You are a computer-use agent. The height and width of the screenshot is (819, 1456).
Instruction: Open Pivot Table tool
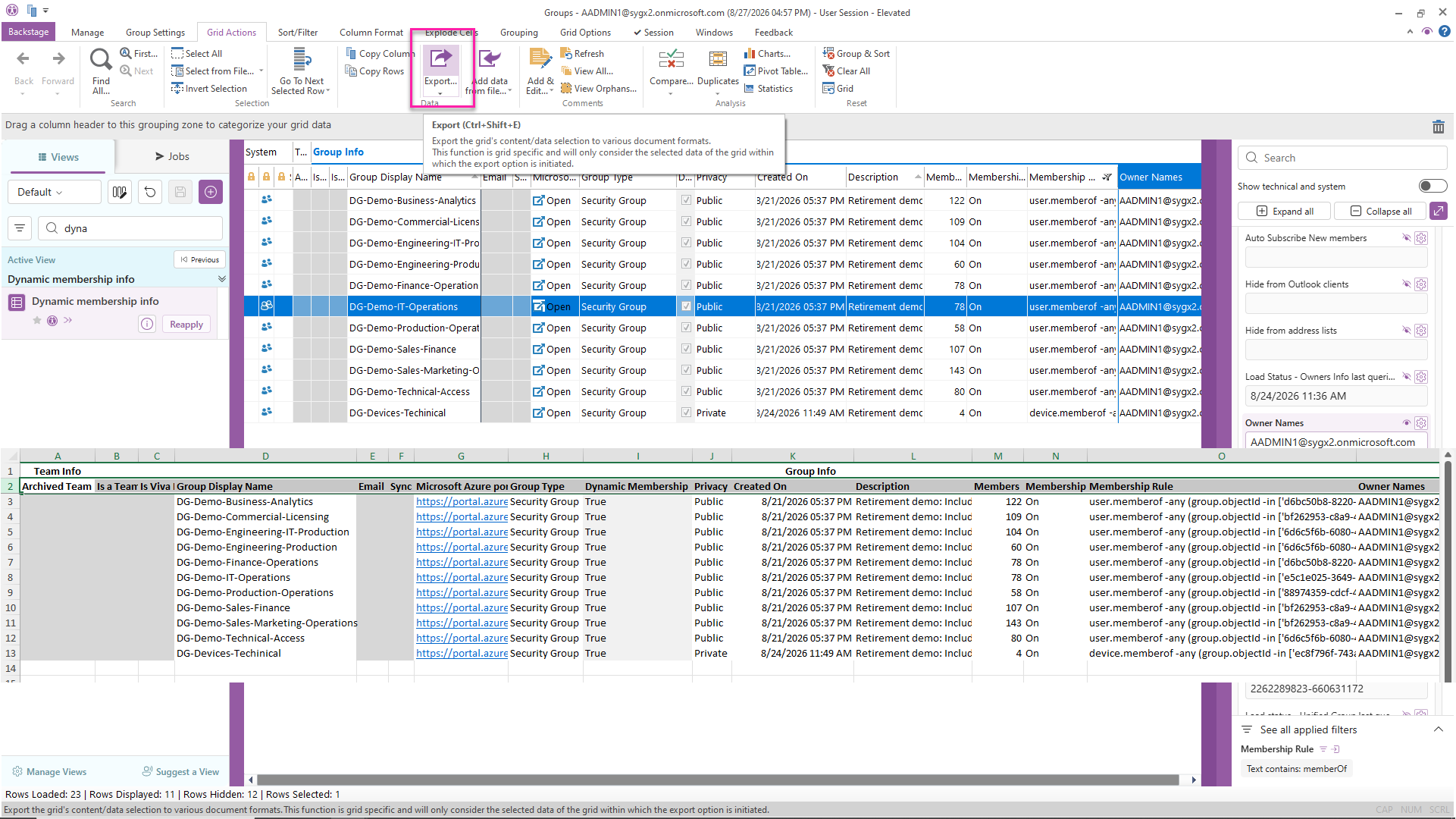775,71
